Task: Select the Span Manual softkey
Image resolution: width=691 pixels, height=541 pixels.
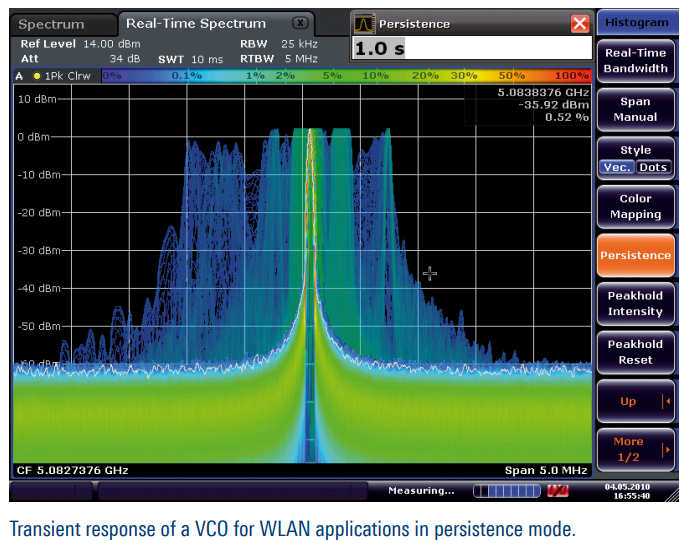Action: click(635, 109)
